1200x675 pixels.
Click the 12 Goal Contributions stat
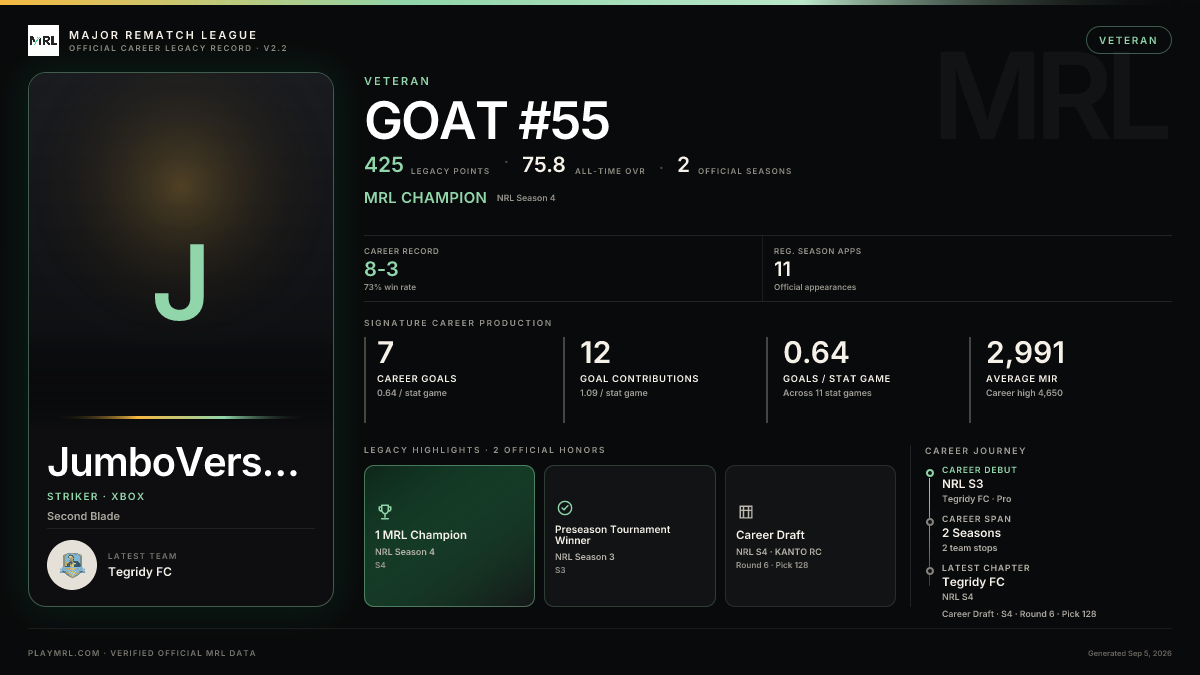pos(596,352)
